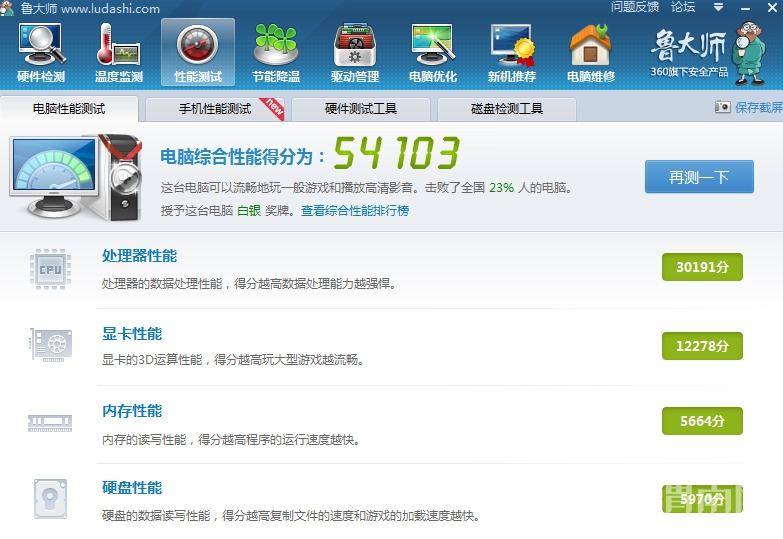Open 节能降温 clover icon
Viewport: 783px width, 539px height.
[x=276, y=52]
